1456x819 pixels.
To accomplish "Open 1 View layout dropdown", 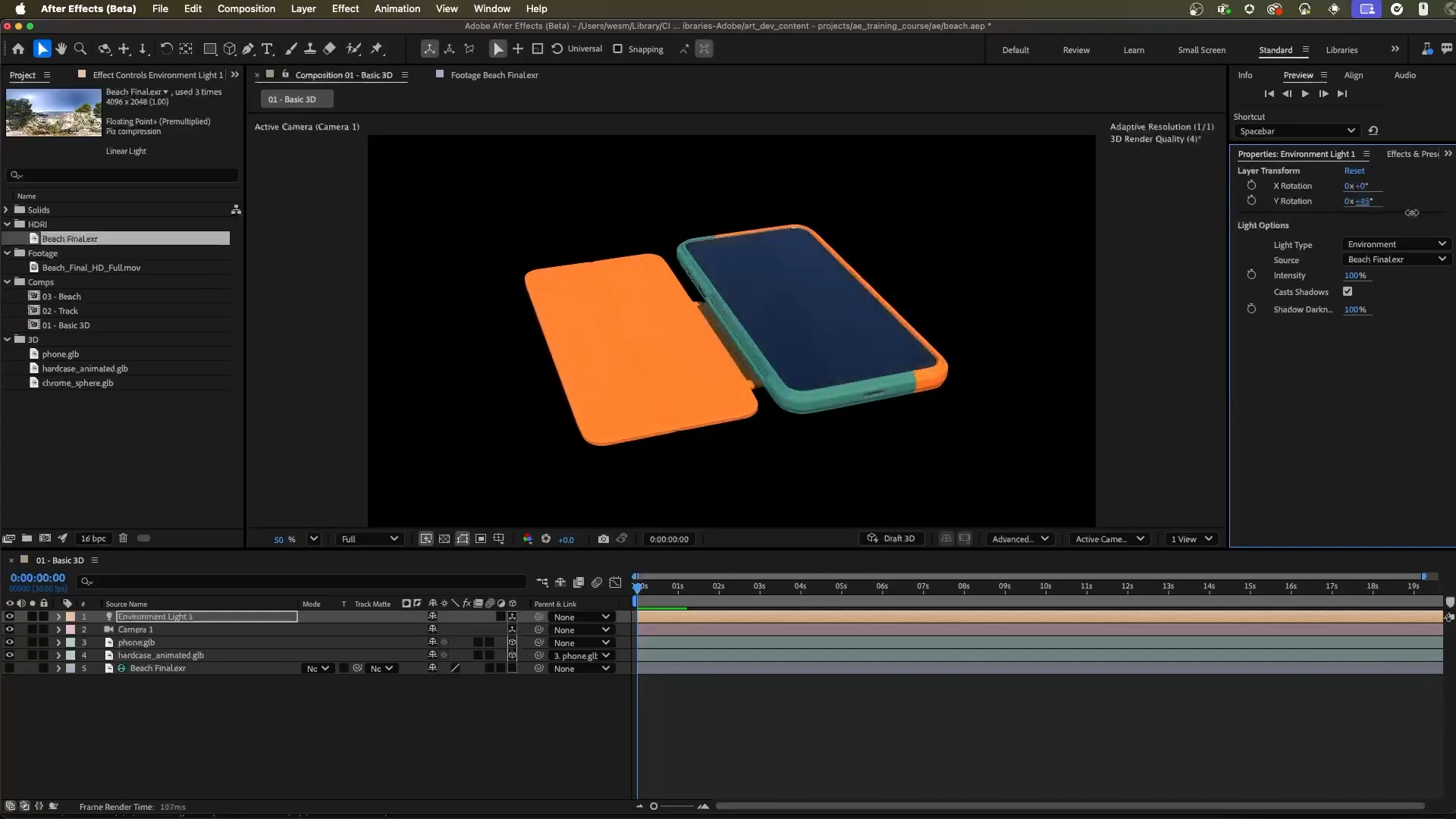I will [1192, 539].
